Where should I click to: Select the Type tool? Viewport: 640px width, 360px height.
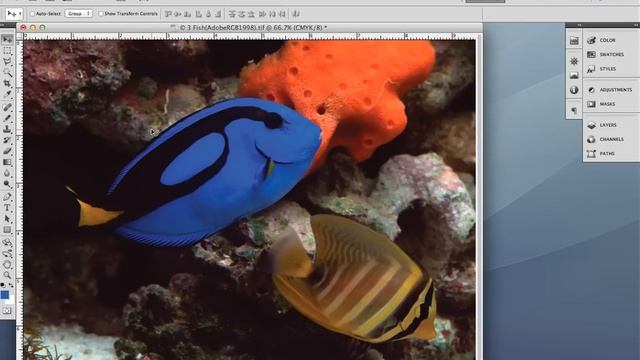point(7,208)
